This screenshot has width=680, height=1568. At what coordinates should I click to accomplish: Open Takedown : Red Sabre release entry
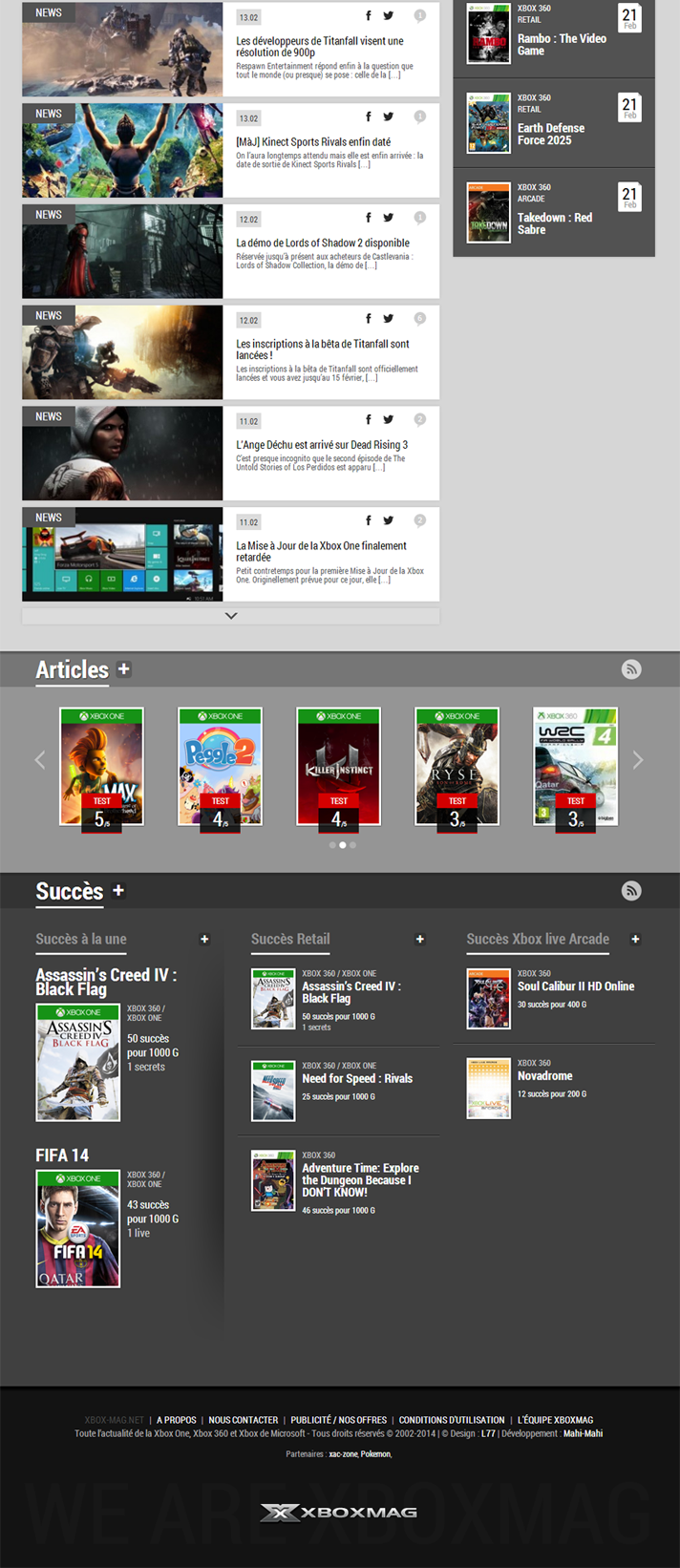pos(555,223)
